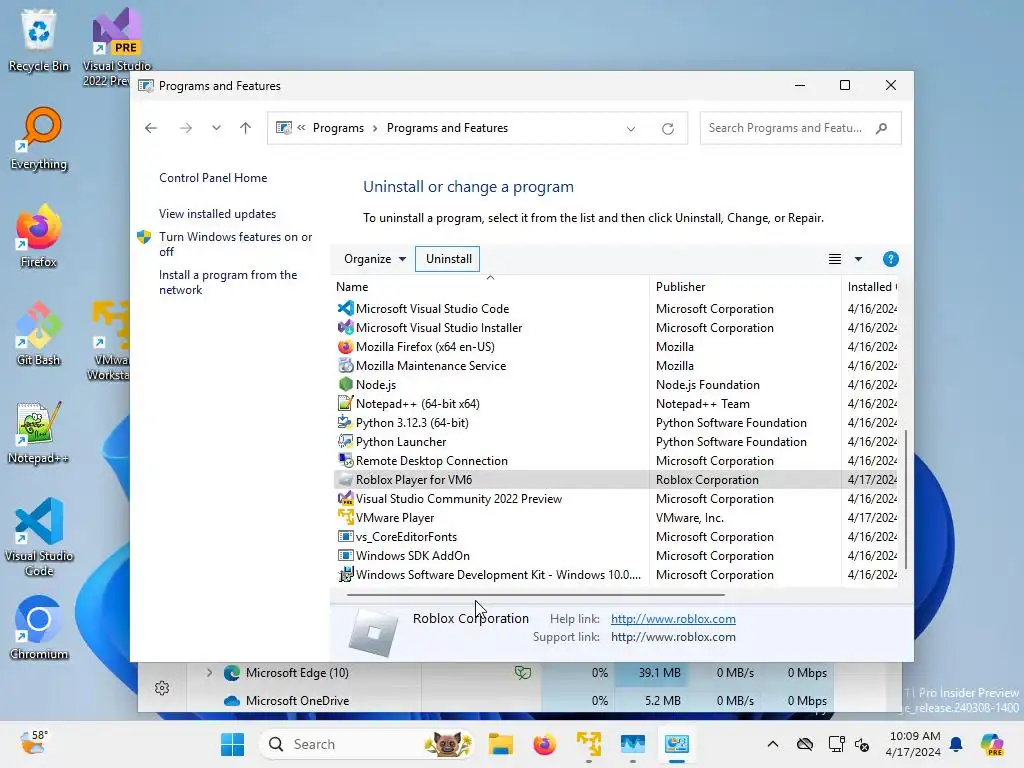This screenshot has width=1024, height=768.
Task: Click the VMware Player program icon
Action: tap(345, 517)
